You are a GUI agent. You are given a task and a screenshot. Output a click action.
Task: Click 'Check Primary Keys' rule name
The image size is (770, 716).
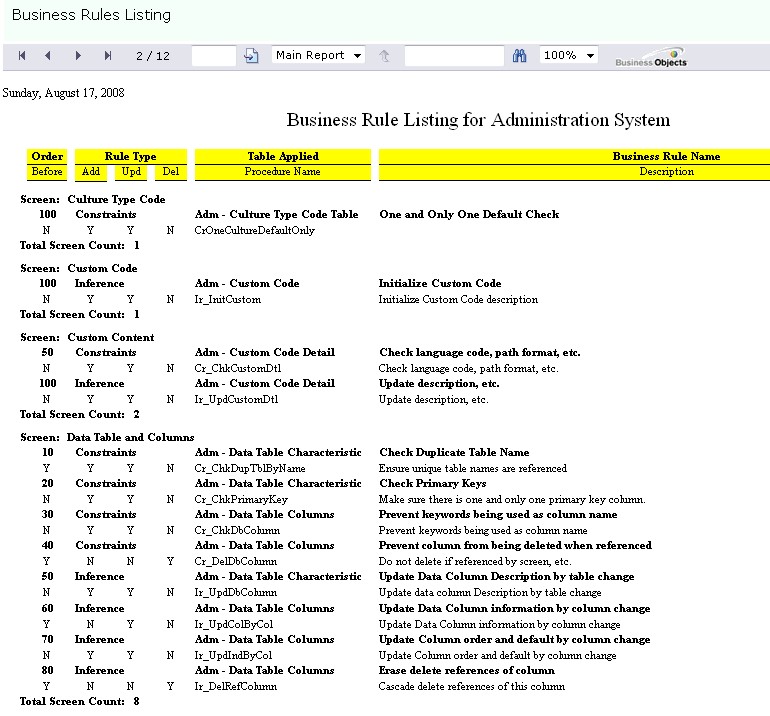pos(433,483)
